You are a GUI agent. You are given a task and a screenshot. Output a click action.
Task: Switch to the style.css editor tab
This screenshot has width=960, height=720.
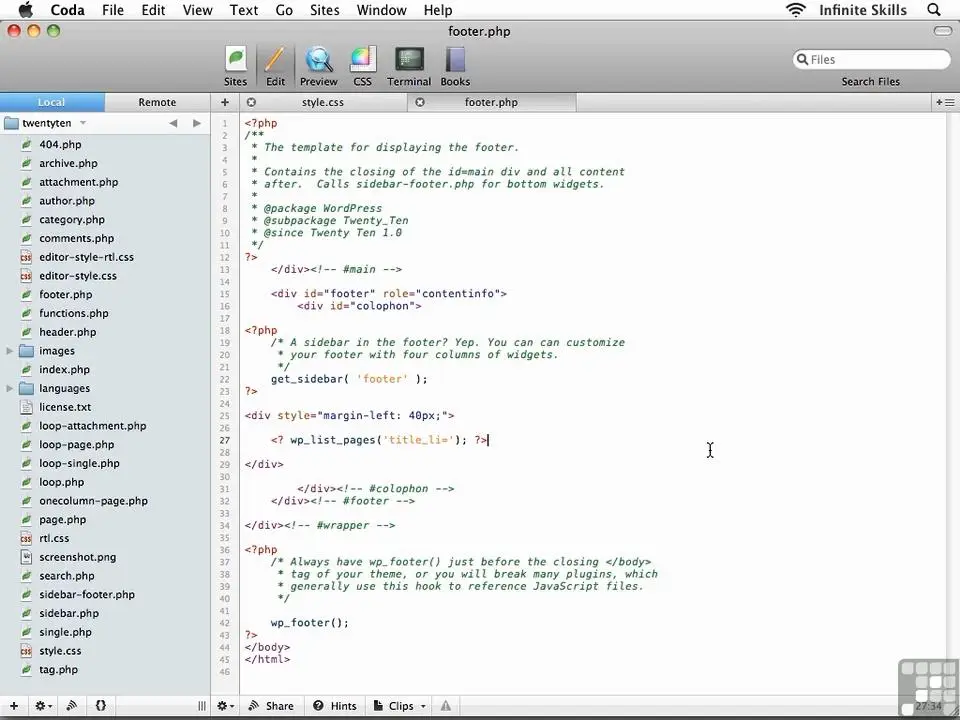pos(323,102)
